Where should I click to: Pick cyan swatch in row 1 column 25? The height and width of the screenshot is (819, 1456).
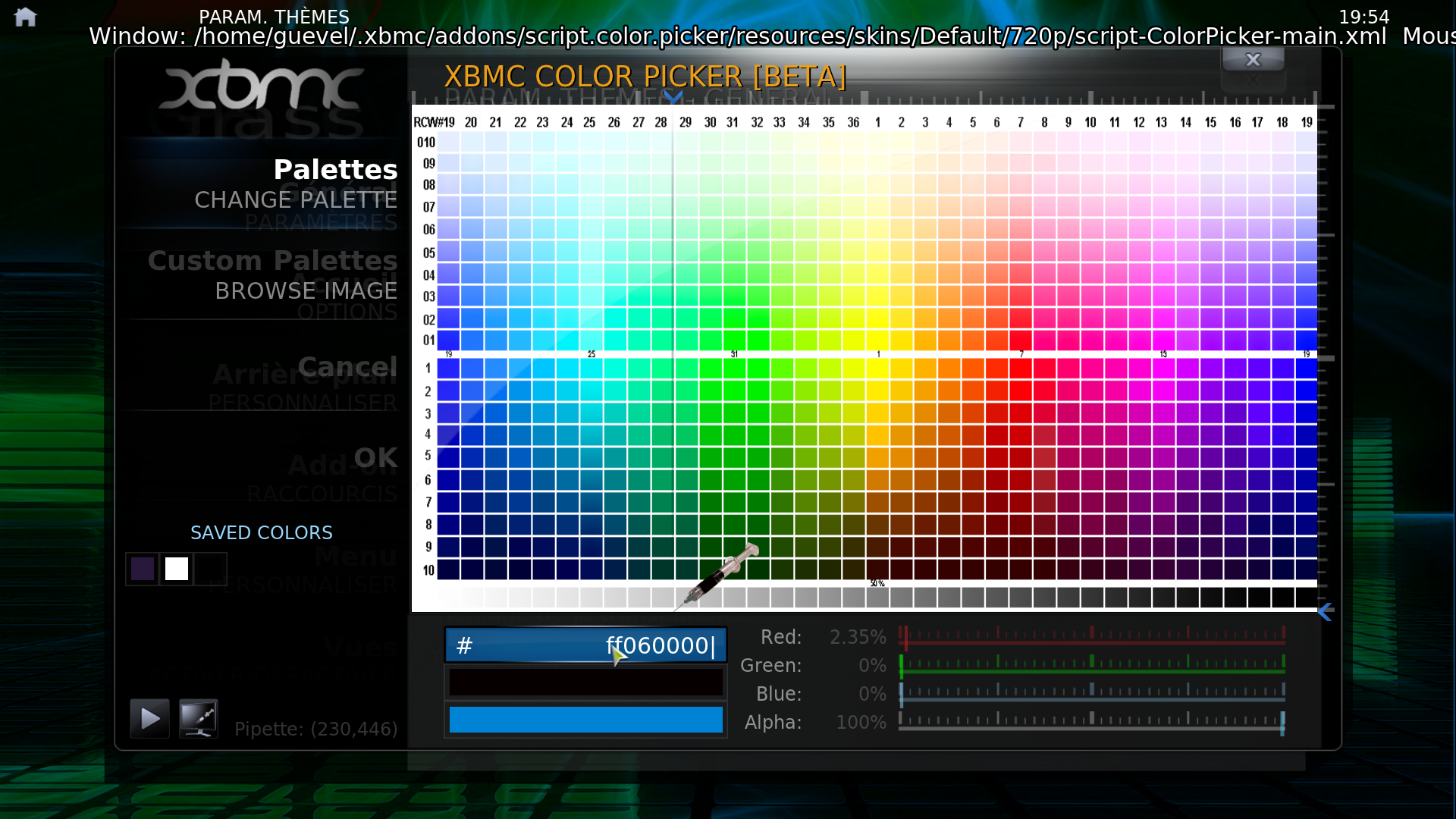pyautogui.click(x=591, y=369)
